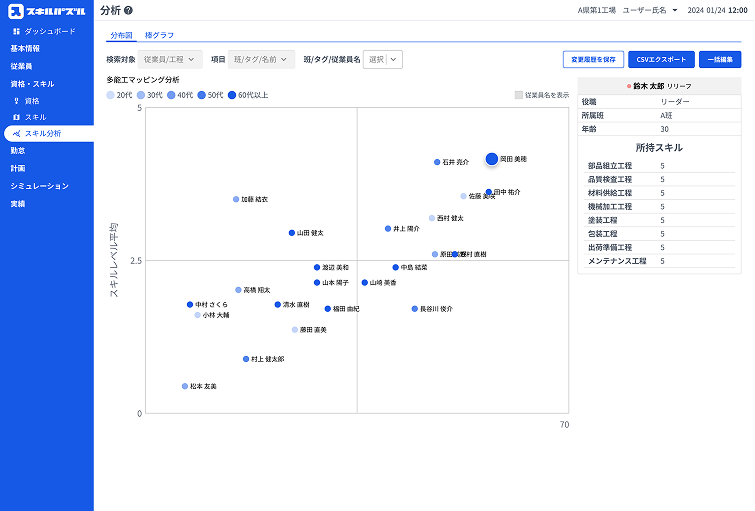Click the 一括編集 button
755x511 pixels.
720,60
